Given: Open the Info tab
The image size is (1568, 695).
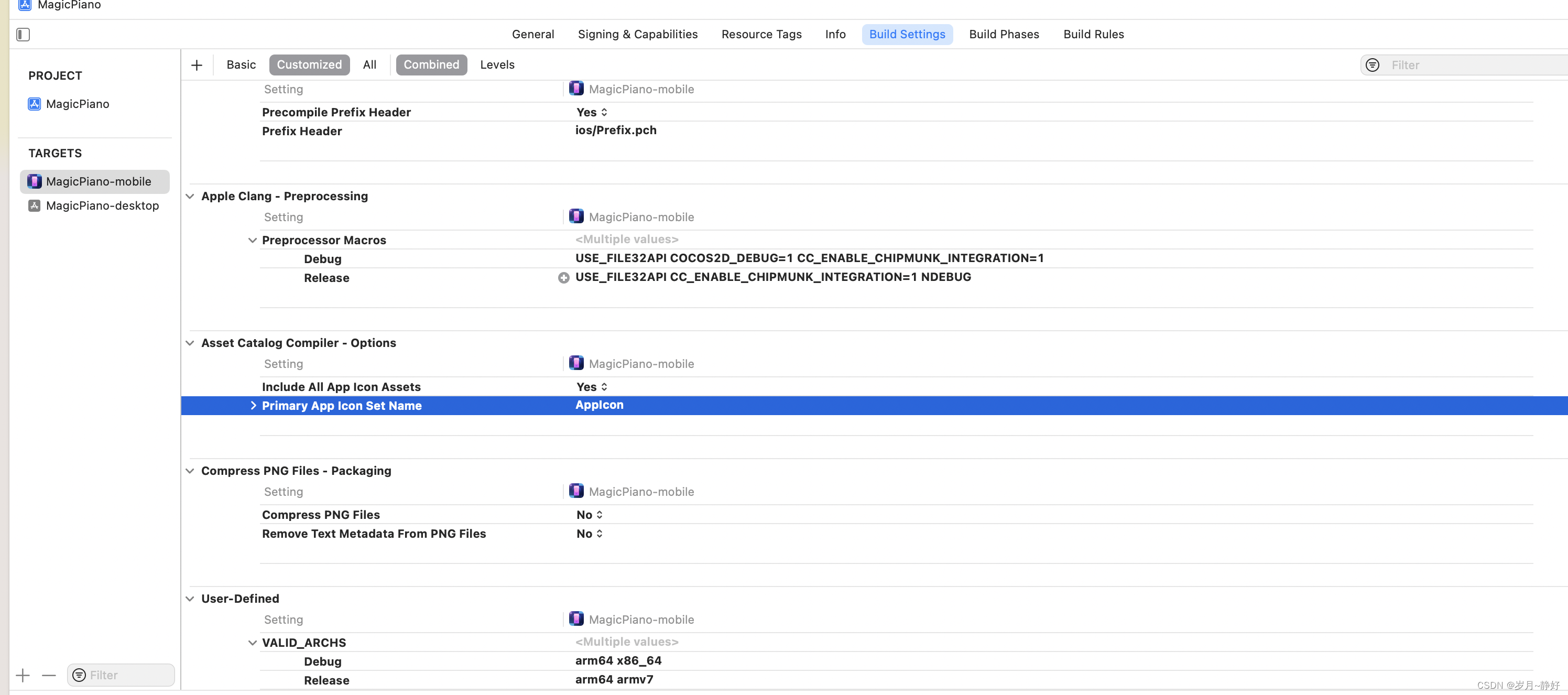Looking at the screenshot, I should pyautogui.click(x=835, y=35).
